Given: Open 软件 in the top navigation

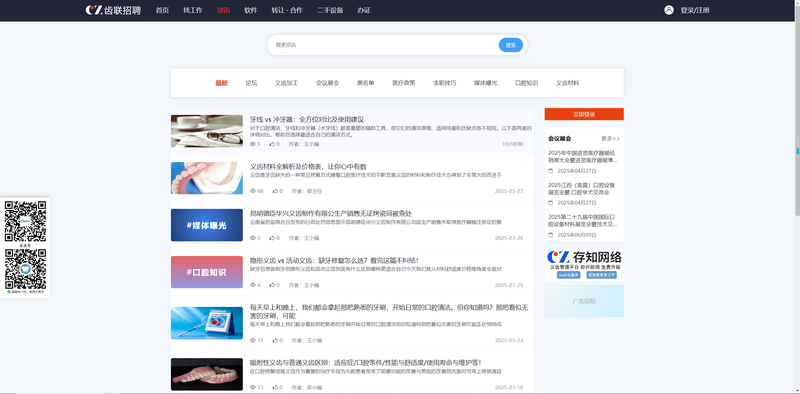Looking at the screenshot, I should [x=251, y=10].
